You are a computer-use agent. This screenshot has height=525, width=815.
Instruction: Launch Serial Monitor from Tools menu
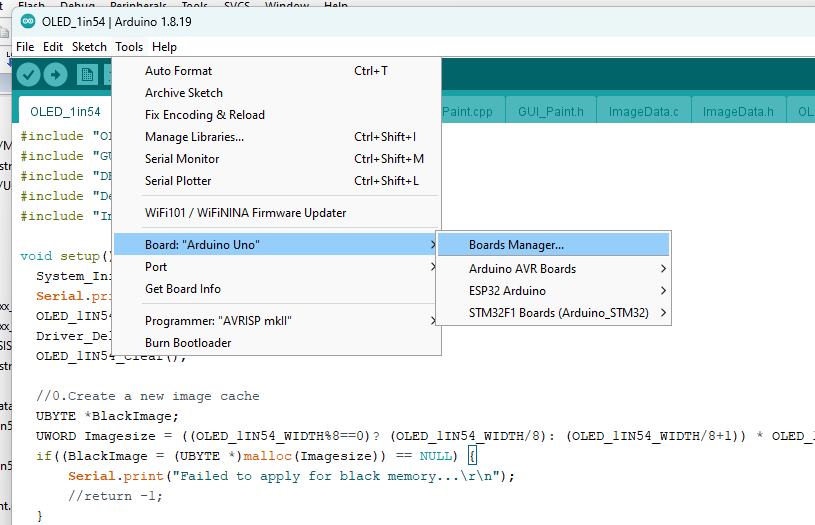(277, 159)
